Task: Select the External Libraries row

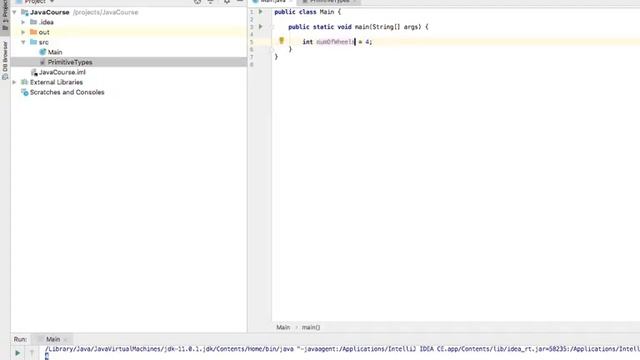Action: click(x=129, y=82)
